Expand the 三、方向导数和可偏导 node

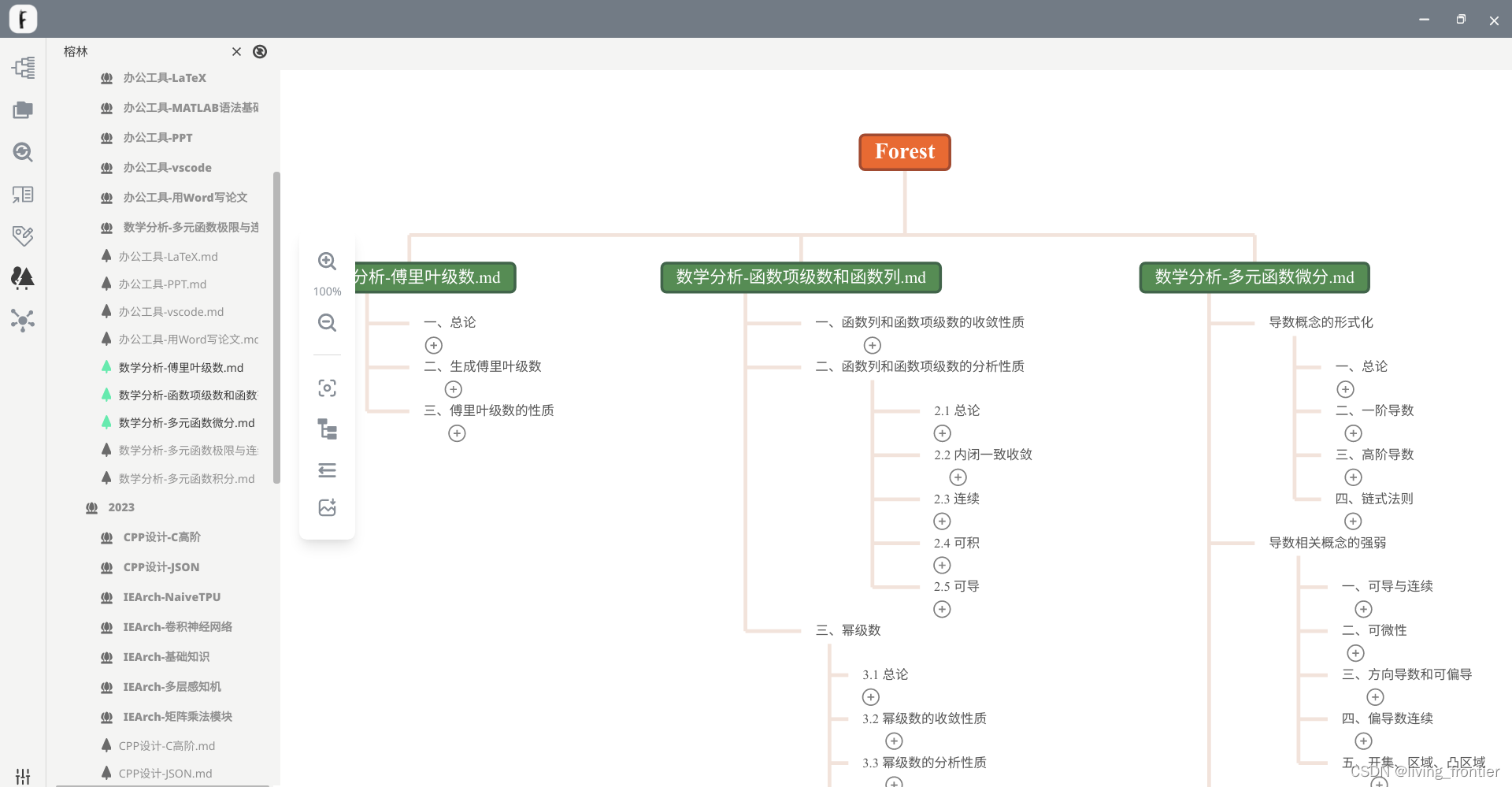tap(1376, 697)
